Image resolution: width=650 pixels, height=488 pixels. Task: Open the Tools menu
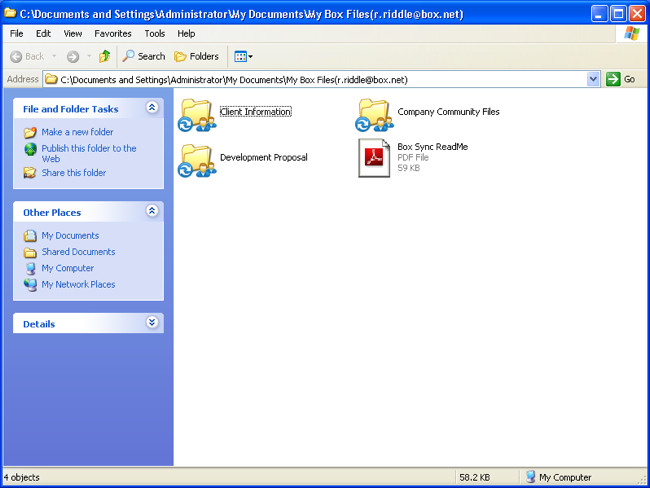pos(155,34)
